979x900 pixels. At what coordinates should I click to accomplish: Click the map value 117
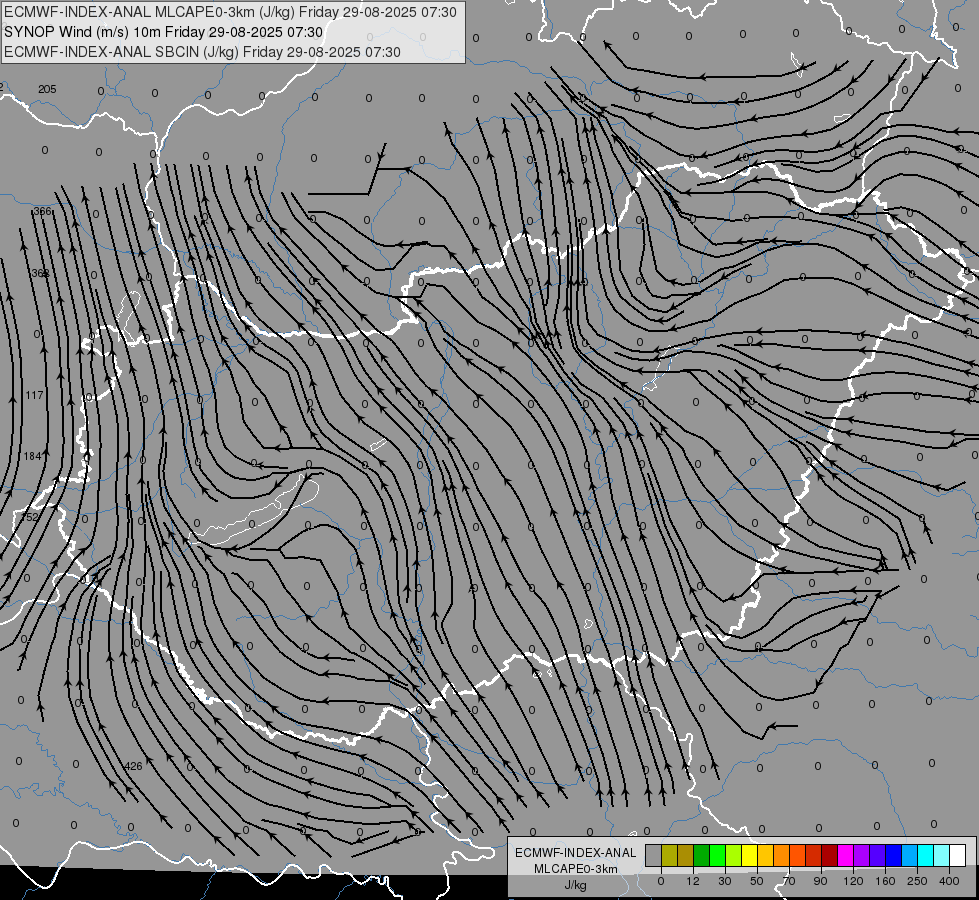tap(35, 395)
